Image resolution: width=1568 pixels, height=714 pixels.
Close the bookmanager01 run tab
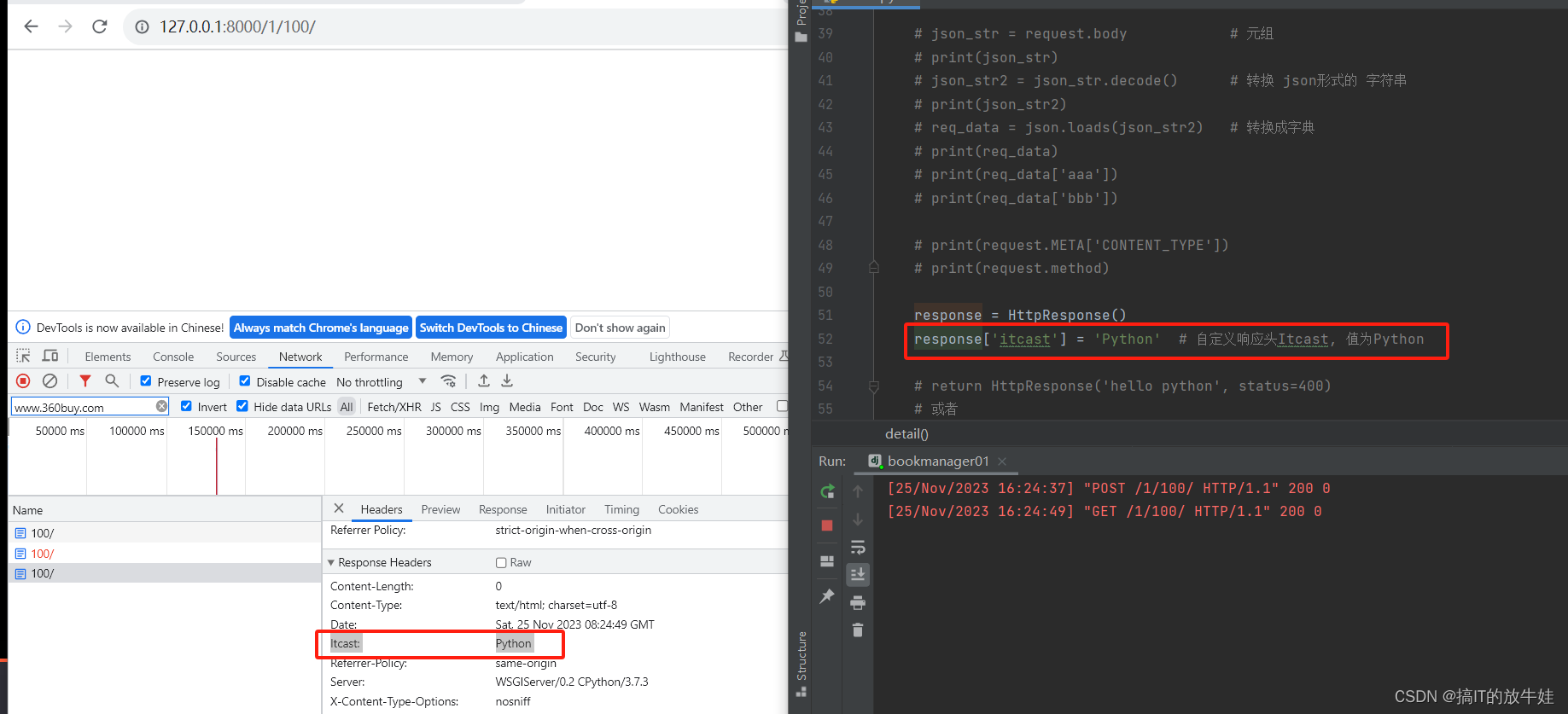1002,461
